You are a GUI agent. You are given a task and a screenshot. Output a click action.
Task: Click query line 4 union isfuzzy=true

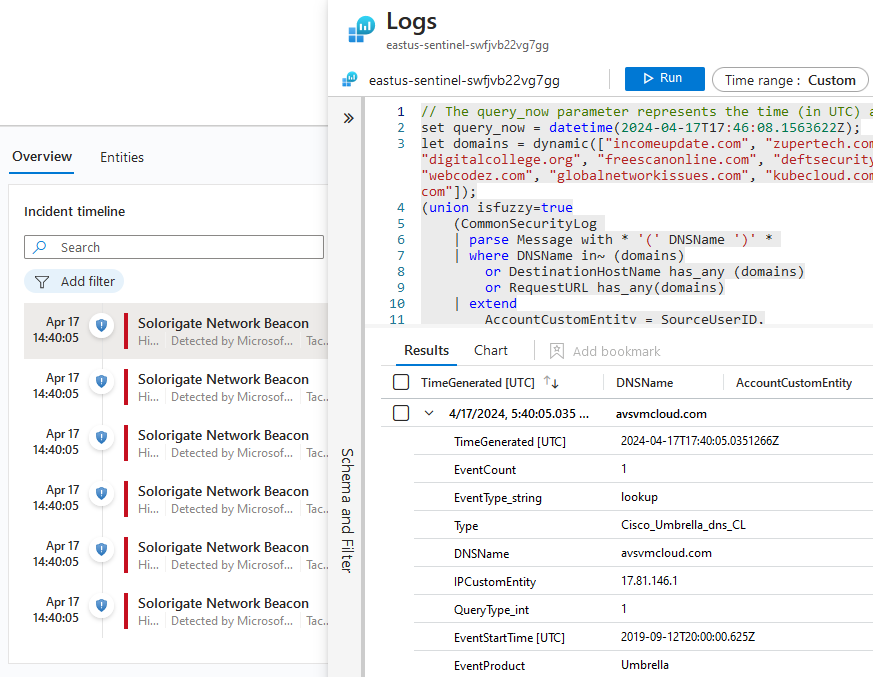tap(497, 208)
